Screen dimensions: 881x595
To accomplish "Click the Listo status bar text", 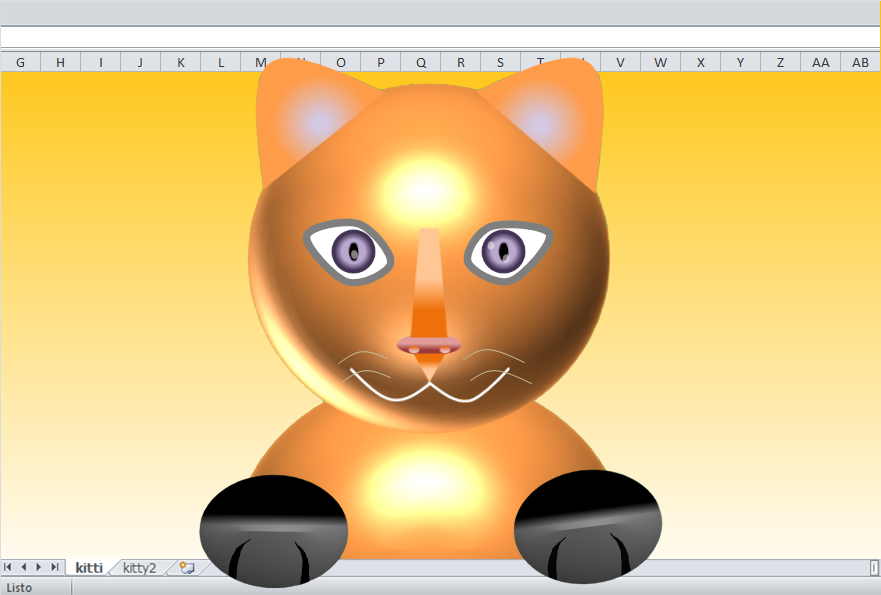I will [x=19, y=588].
